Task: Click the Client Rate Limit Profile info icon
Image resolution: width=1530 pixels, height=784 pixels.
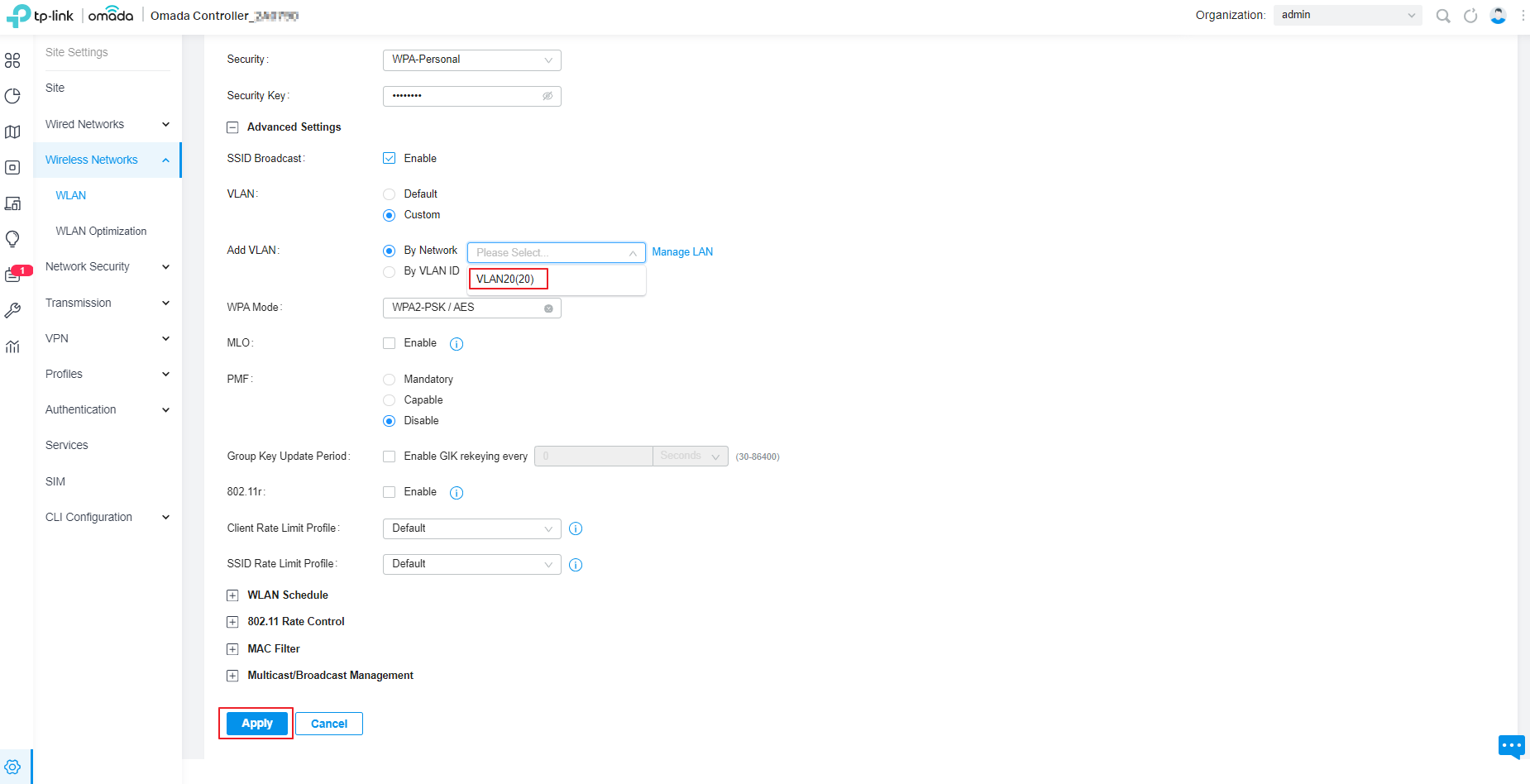Action: (x=576, y=528)
